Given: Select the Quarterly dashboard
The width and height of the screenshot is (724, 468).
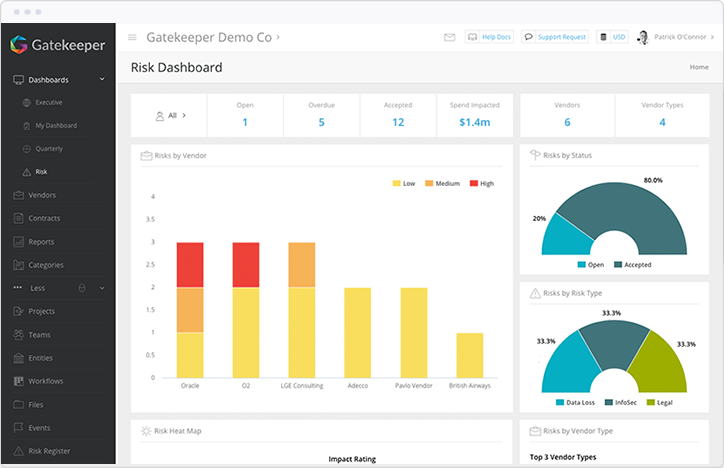Looking at the screenshot, I should (48, 148).
